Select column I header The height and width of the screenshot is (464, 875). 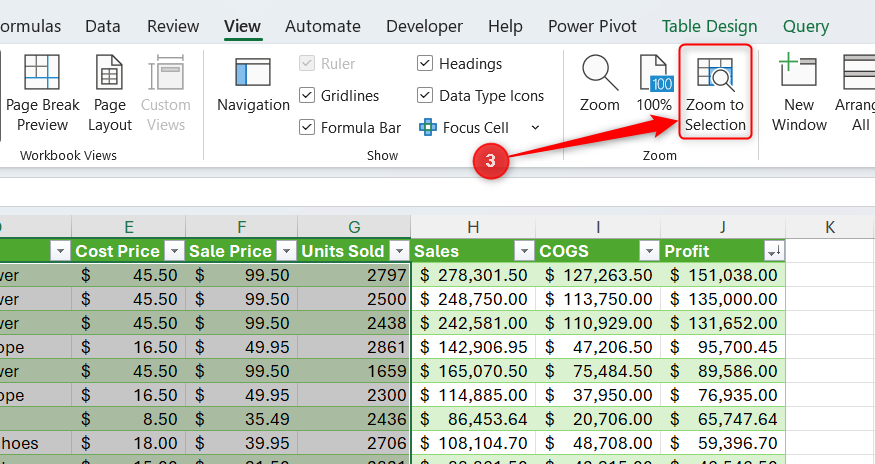pyautogui.click(x=598, y=227)
